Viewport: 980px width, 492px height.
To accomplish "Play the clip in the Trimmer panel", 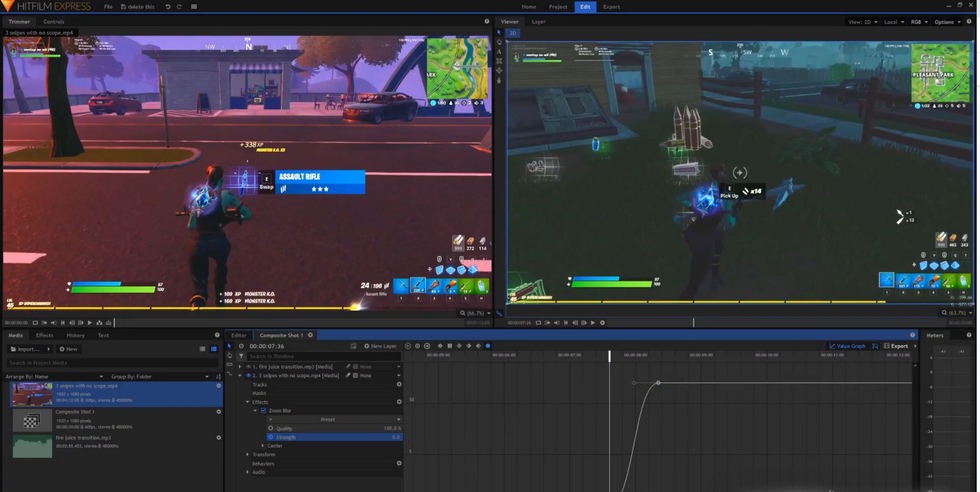I will [89, 323].
